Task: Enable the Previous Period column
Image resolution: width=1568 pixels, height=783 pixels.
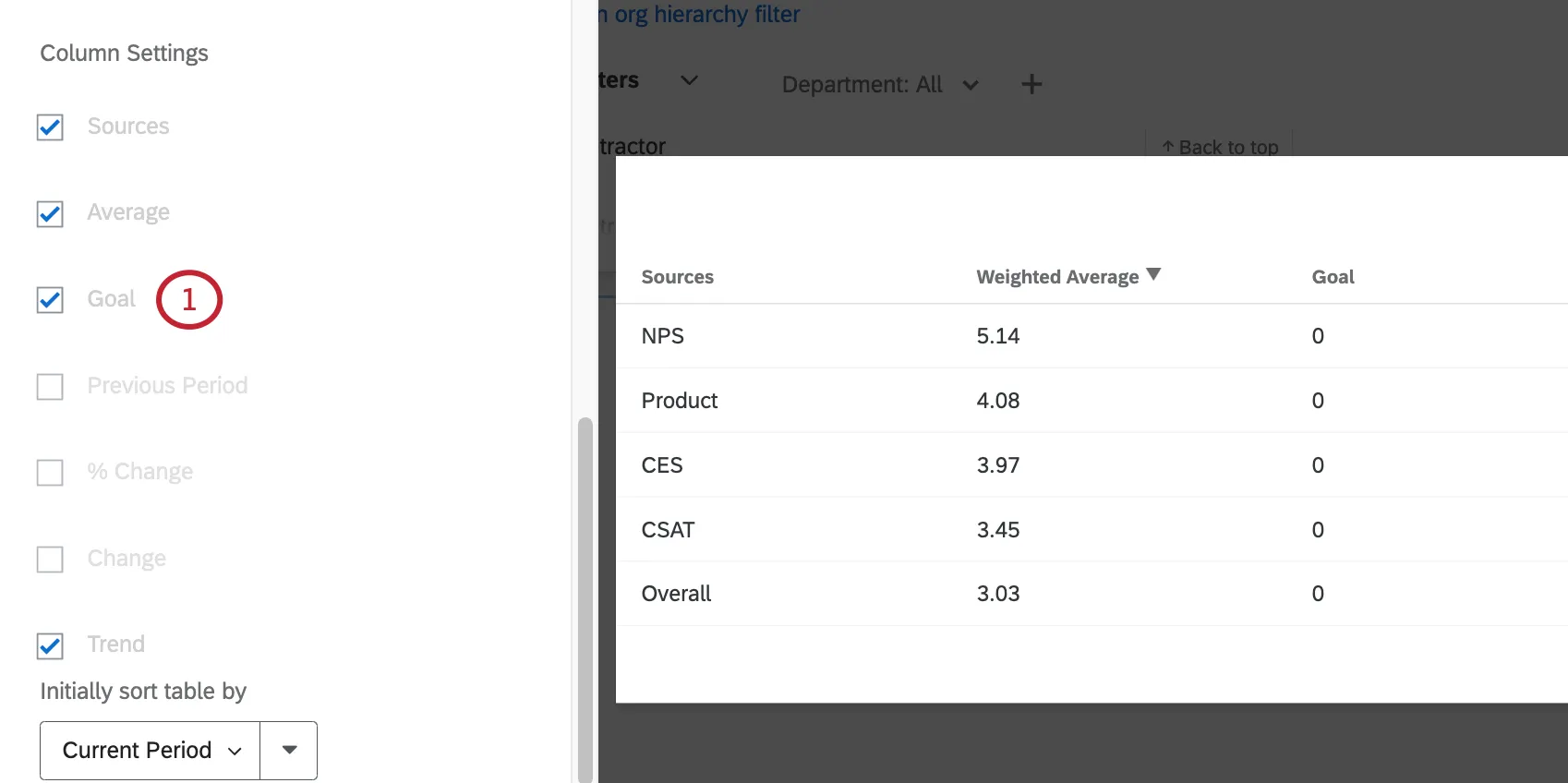Action: [x=50, y=387]
